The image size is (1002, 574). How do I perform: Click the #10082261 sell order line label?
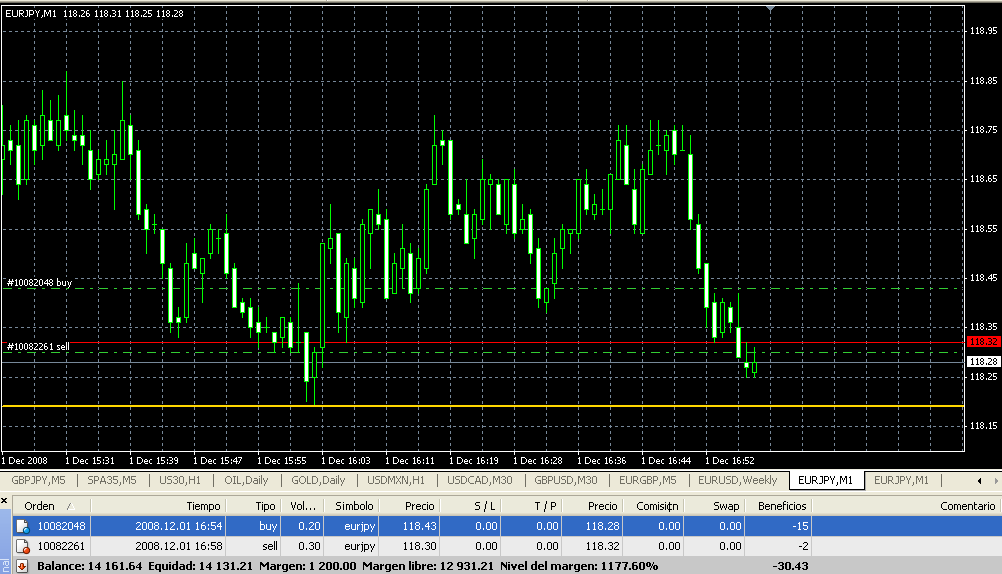pos(38,346)
